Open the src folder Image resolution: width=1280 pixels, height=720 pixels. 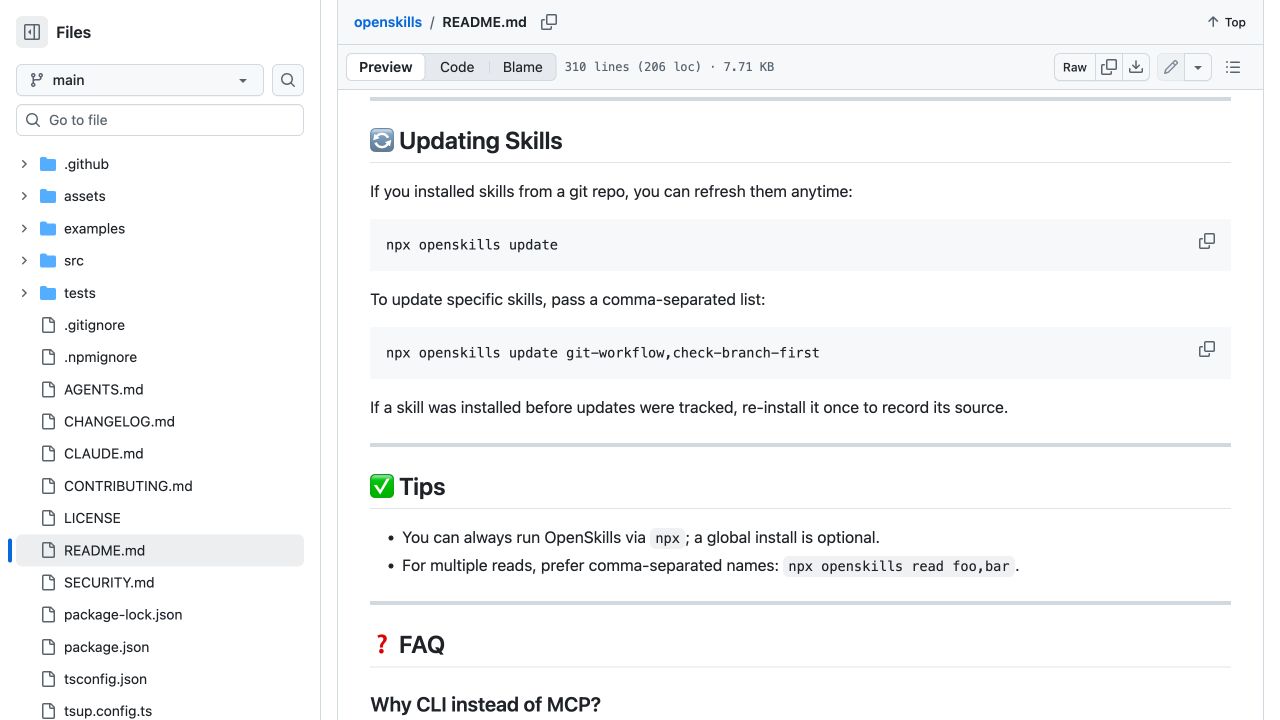[74, 261]
